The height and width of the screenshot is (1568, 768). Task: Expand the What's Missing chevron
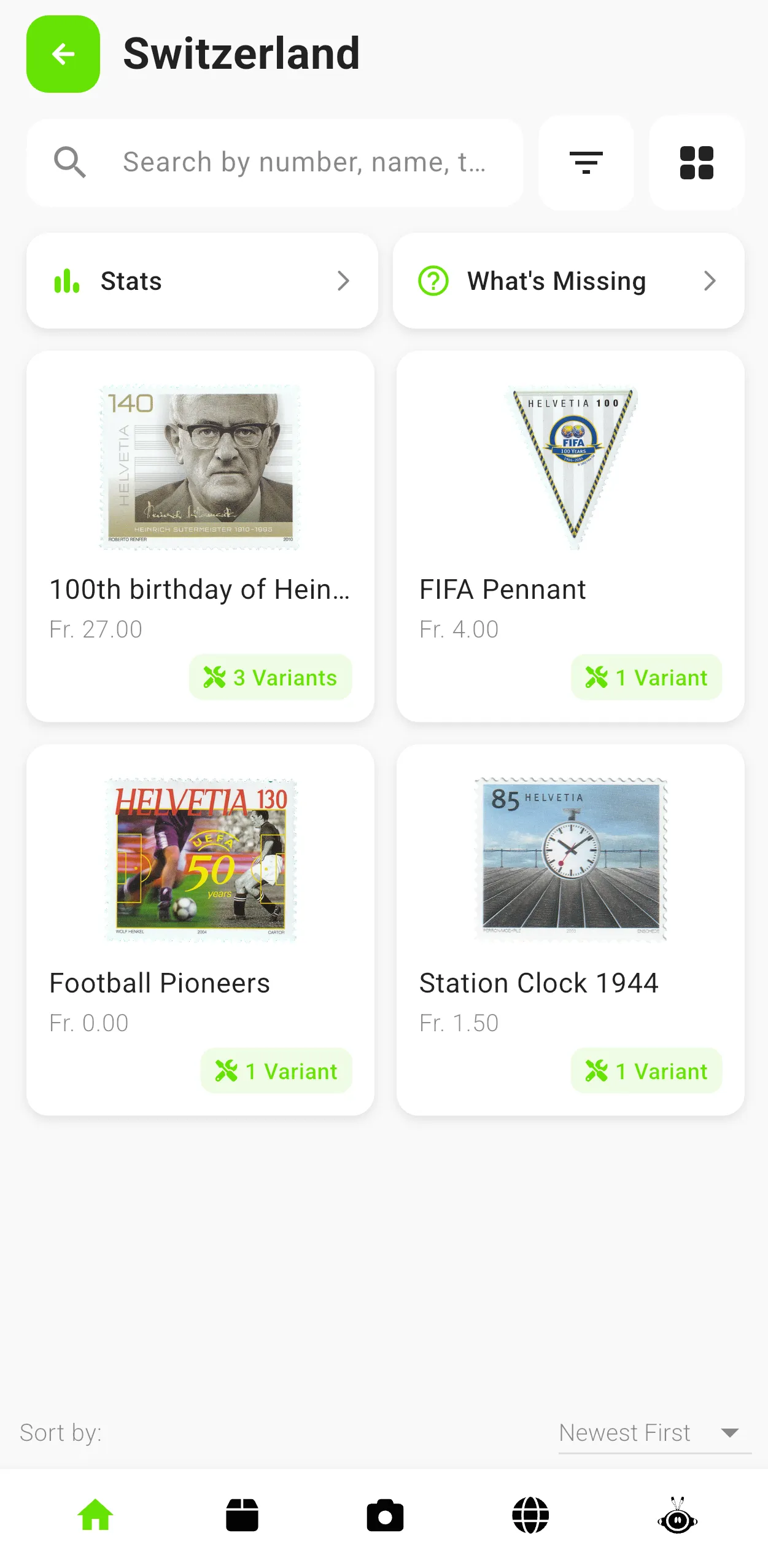click(710, 281)
